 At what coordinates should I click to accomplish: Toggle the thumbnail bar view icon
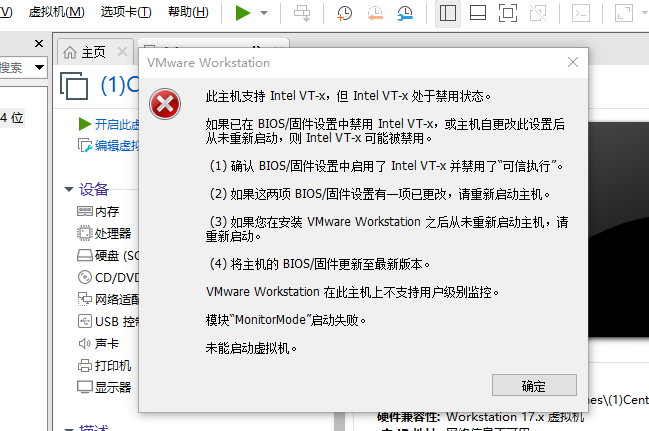click(478, 13)
